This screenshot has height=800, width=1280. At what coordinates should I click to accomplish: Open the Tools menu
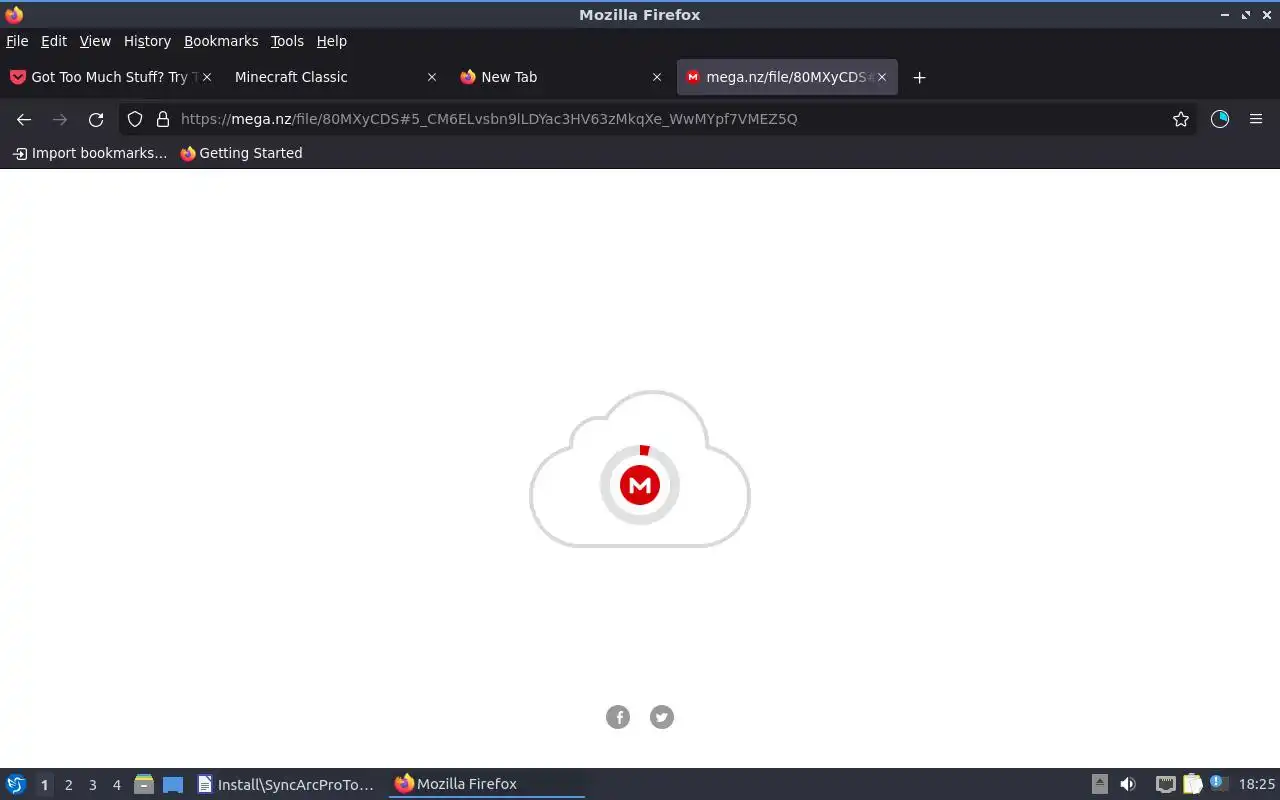pyautogui.click(x=287, y=41)
